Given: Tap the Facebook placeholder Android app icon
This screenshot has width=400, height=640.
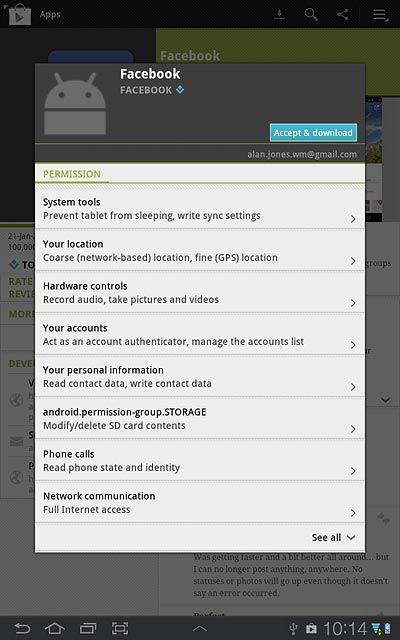Looking at the screenshot, I should coord(75,103).
